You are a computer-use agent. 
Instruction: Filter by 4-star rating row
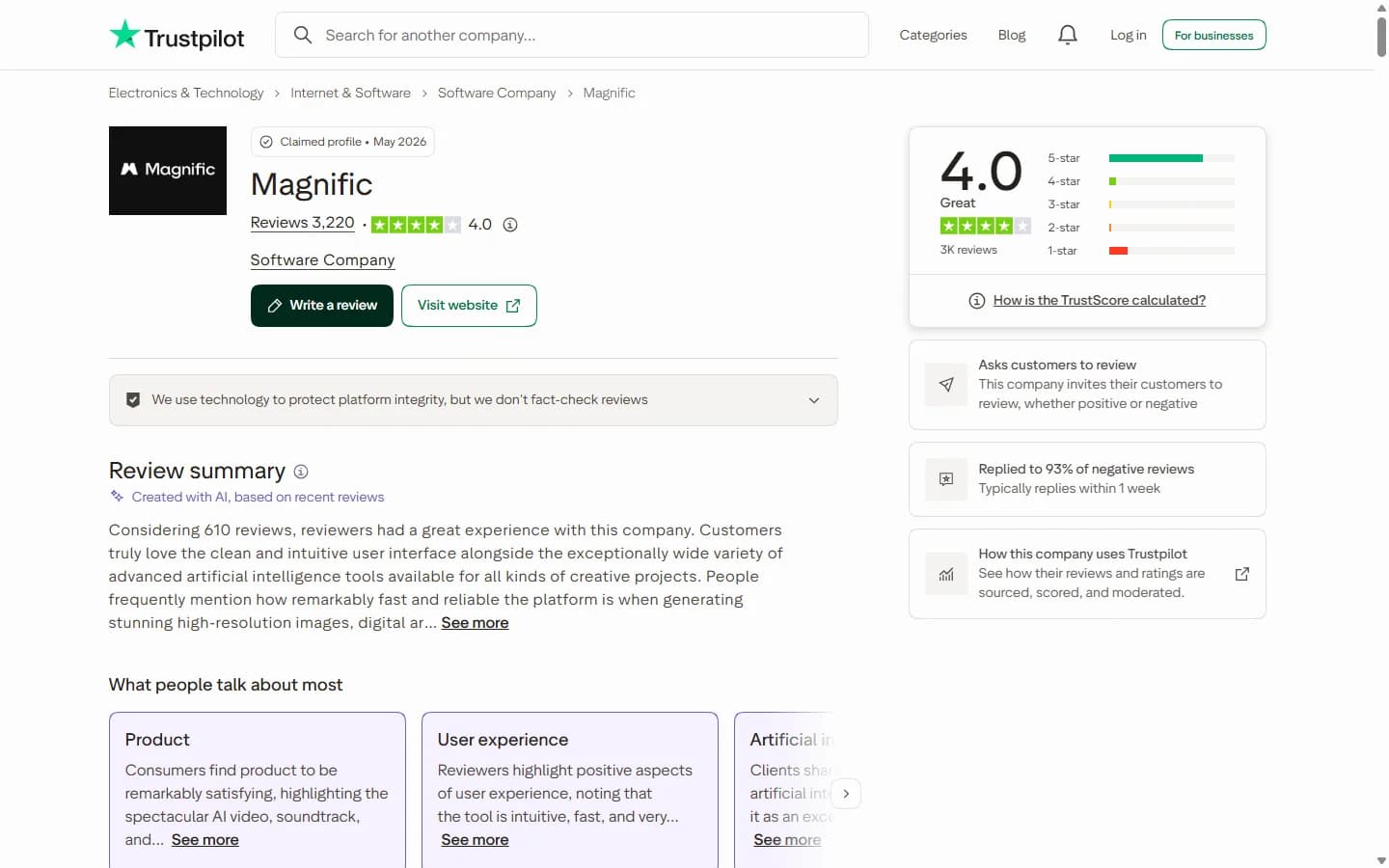(x=1140, y=181)
